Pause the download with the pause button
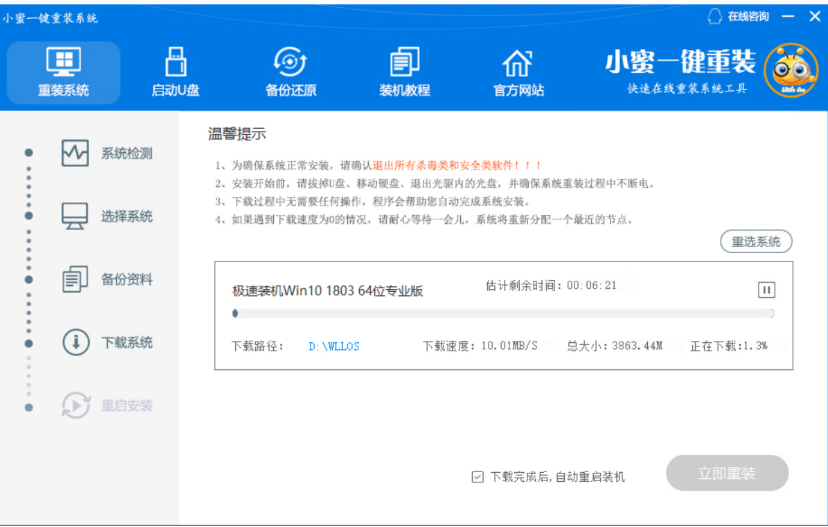The width and height of the screenshot is (828, 527). tap(766, 290)
